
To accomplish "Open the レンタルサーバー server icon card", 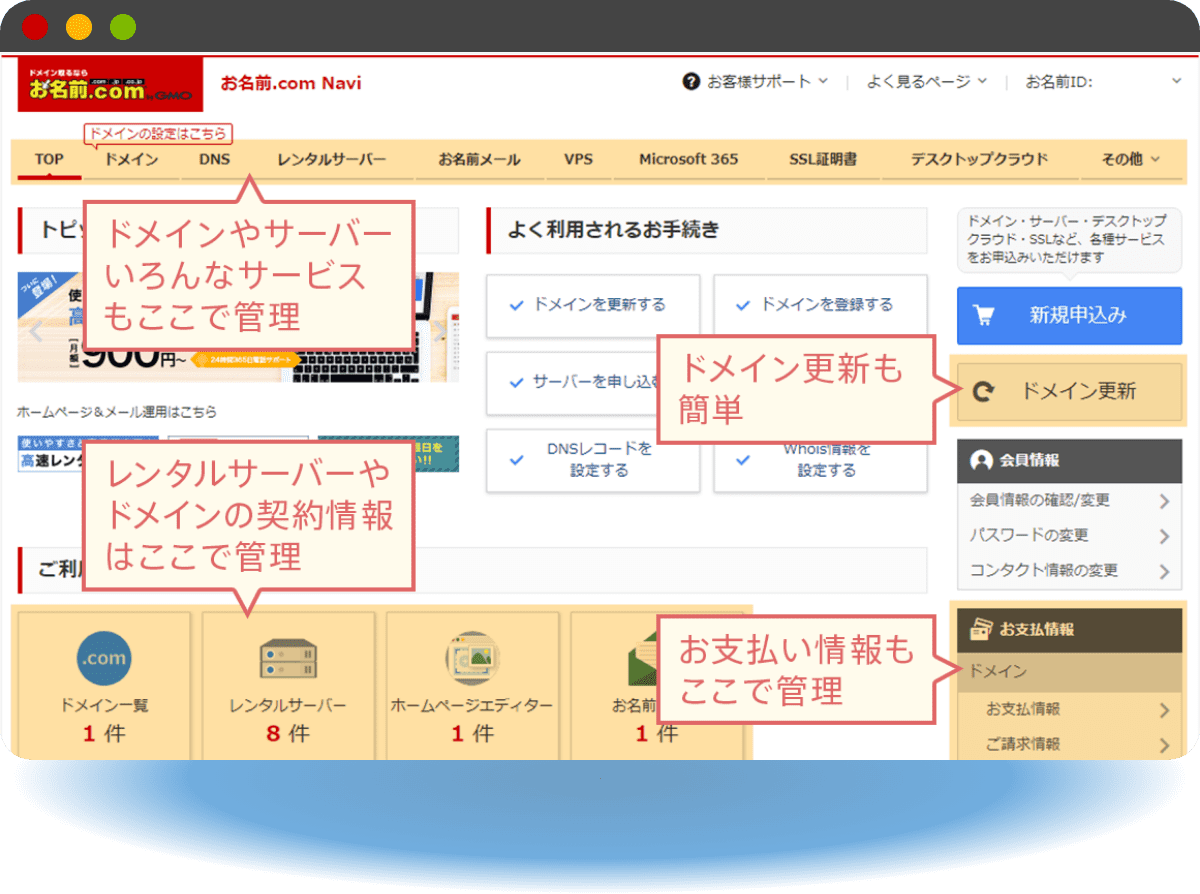I will (288, 686).
